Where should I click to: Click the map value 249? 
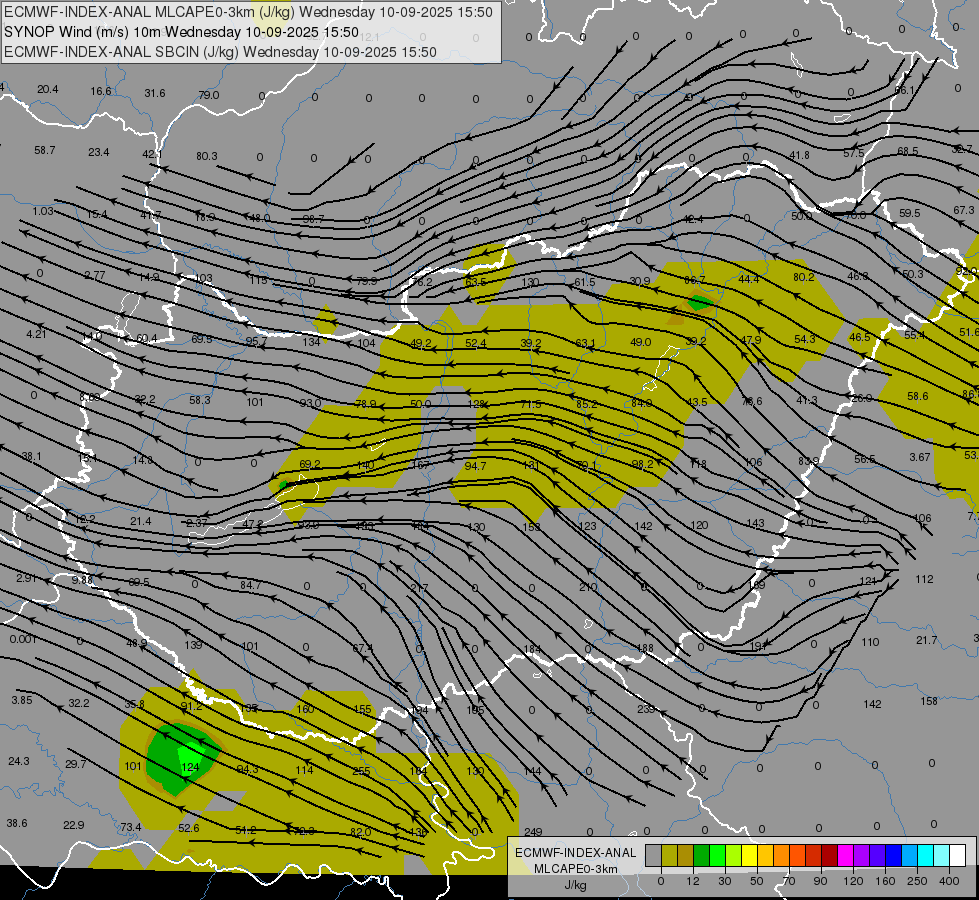pos(533,832)
